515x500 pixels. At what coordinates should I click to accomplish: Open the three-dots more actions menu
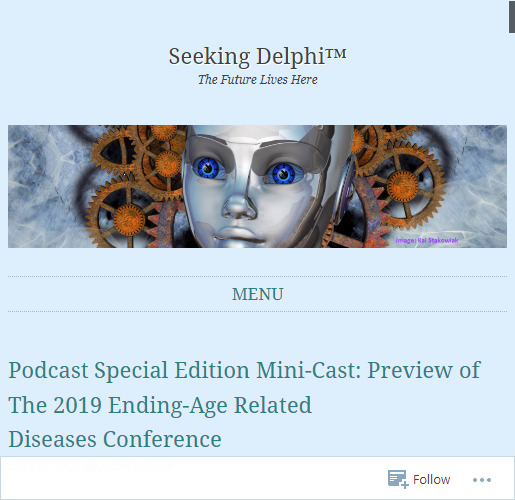[x=482, y=480]
